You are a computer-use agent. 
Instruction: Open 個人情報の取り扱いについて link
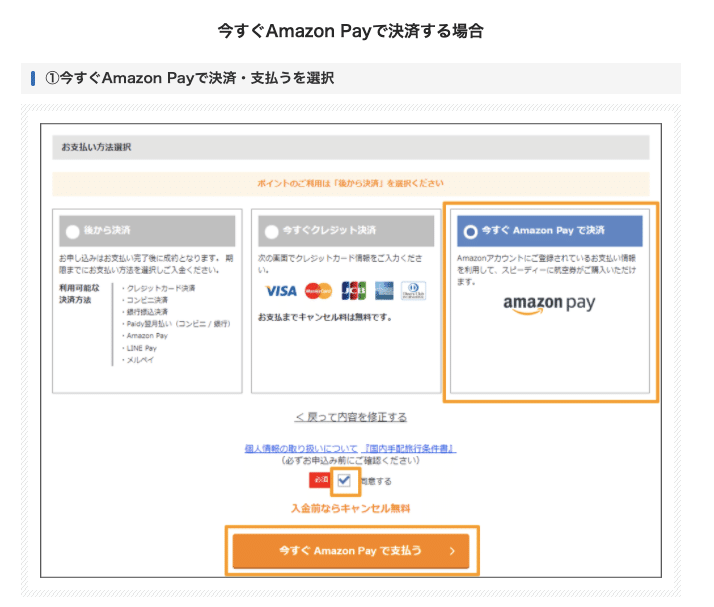(x=301, y=449)
